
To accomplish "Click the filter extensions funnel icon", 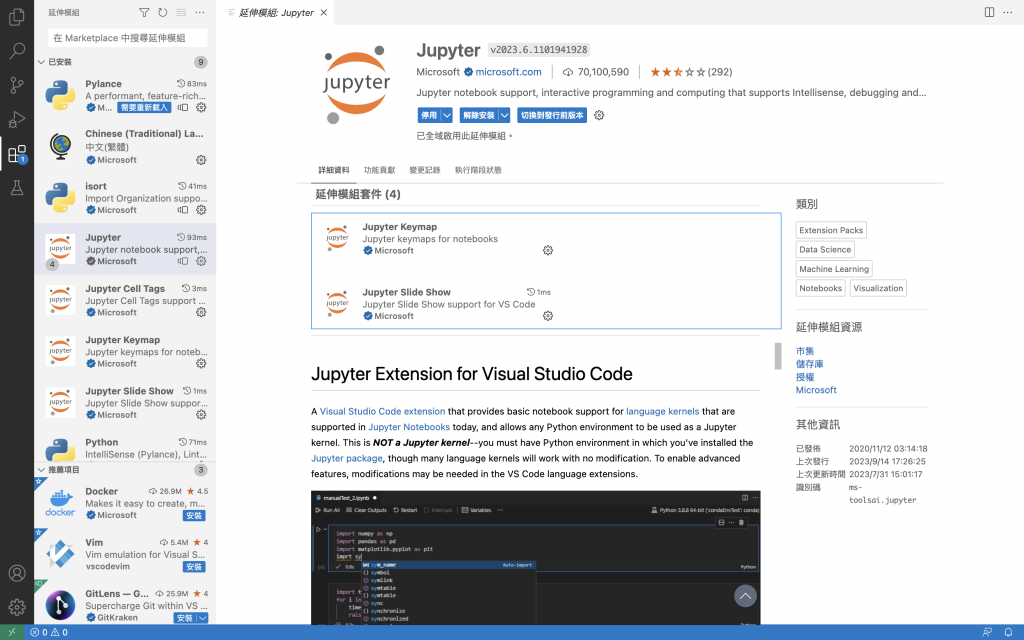I will pyautogui.click(x=144, y=12).
